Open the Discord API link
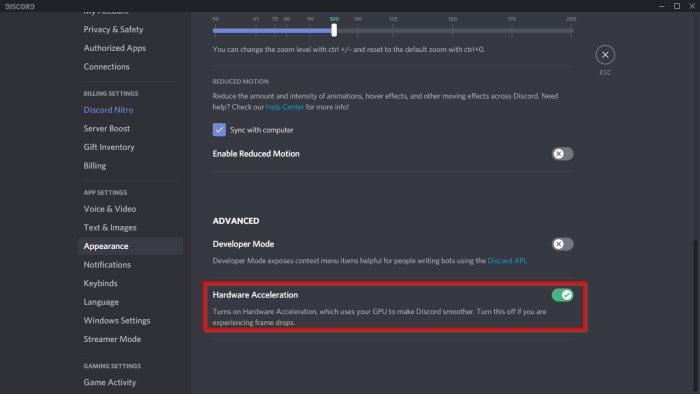This screenshot has height=394, width=700. tap(506, 261)
